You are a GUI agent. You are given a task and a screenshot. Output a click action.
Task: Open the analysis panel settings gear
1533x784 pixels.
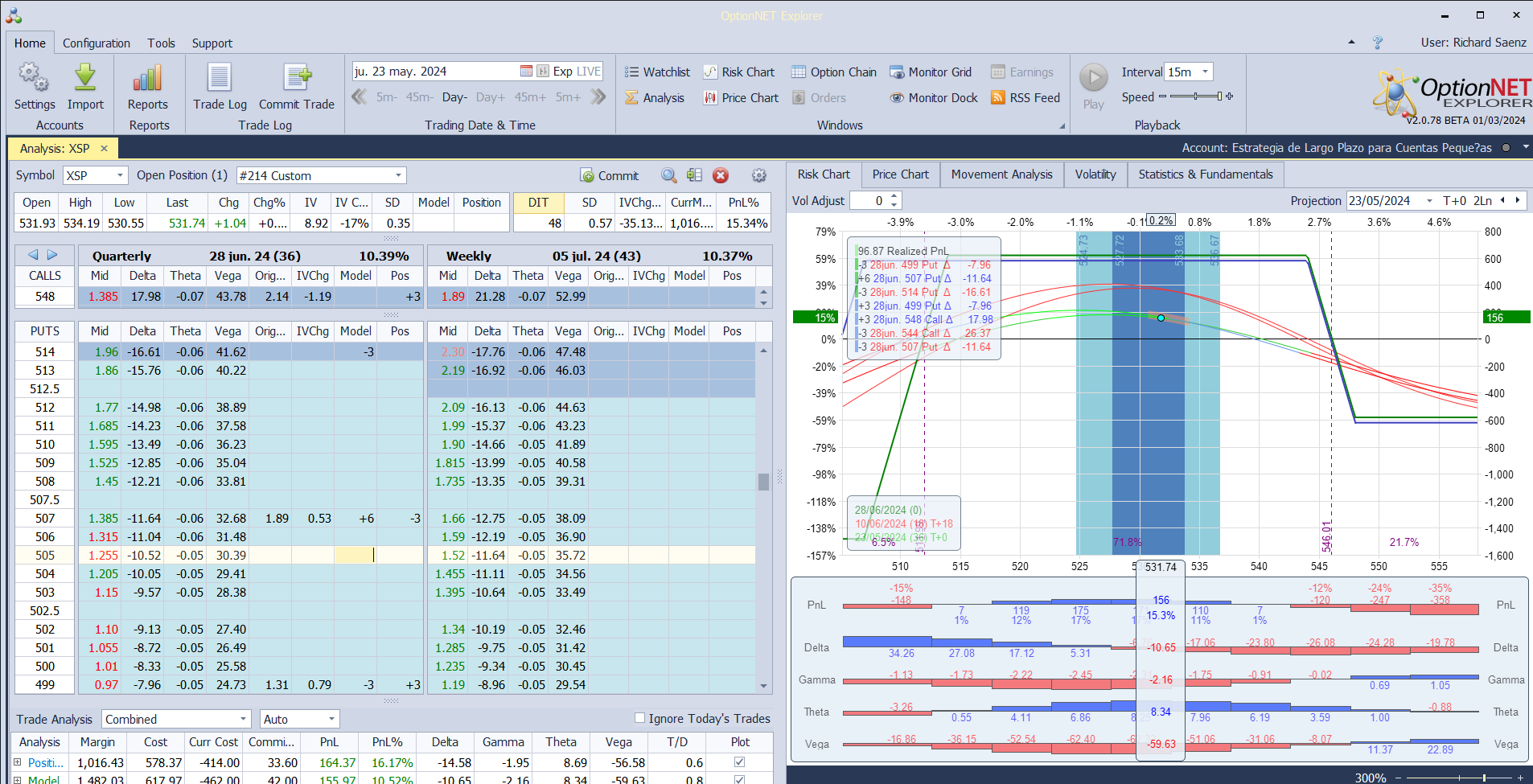(758, 175)
